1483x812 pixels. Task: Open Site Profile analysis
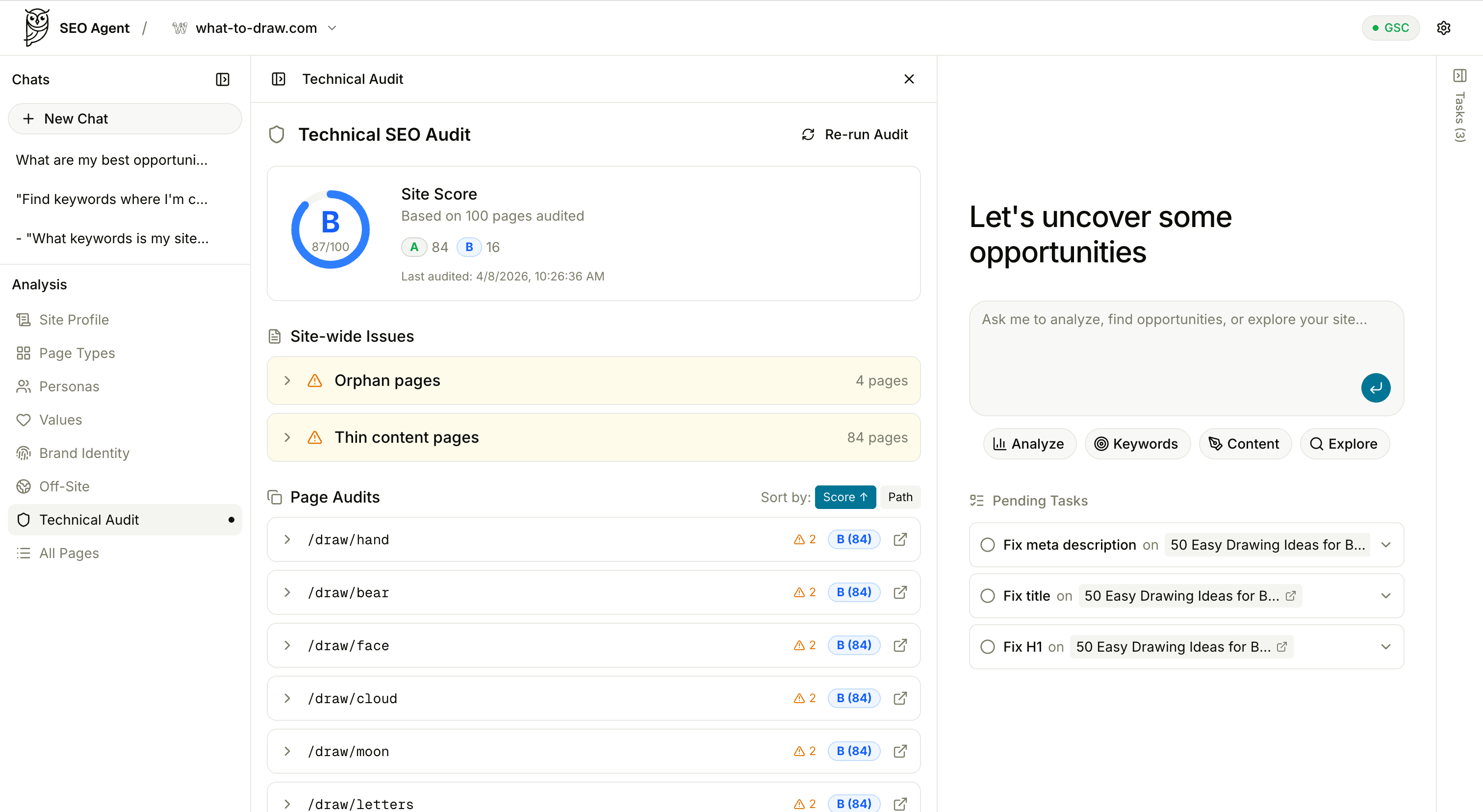pyautogui.click(x=125, y=319)
